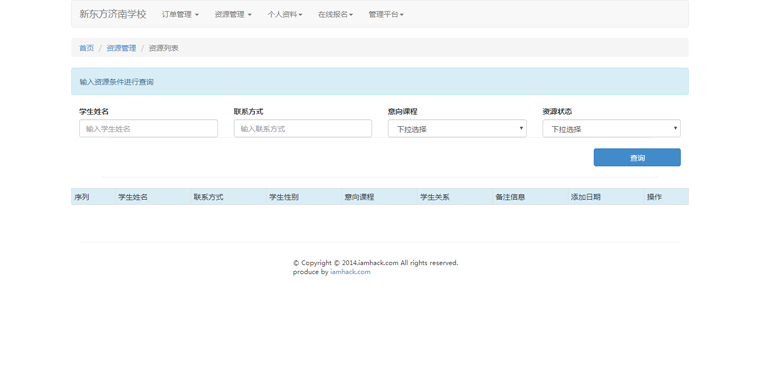Click the 新东方济南学校 brand title
Viewport: 760px width, 386px height.
point(113,14)
